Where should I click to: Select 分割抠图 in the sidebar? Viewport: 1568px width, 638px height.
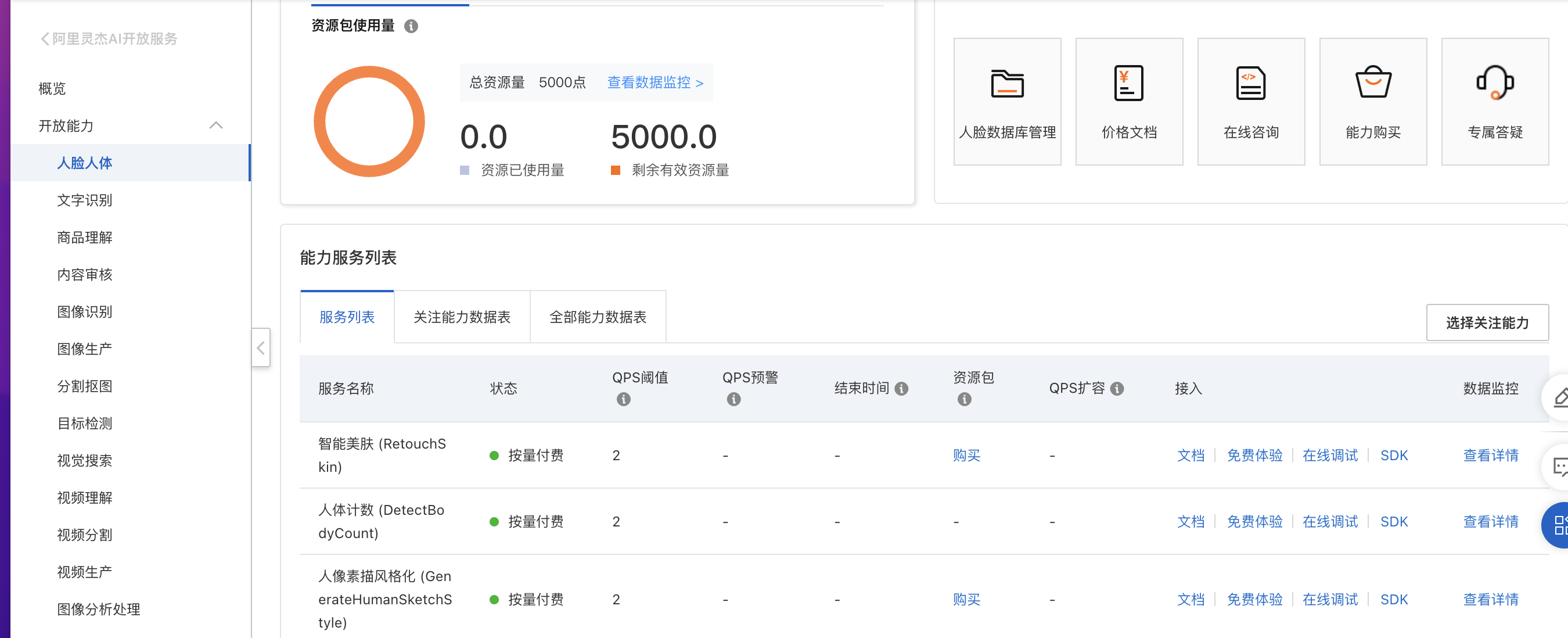[x=85, y=386]
